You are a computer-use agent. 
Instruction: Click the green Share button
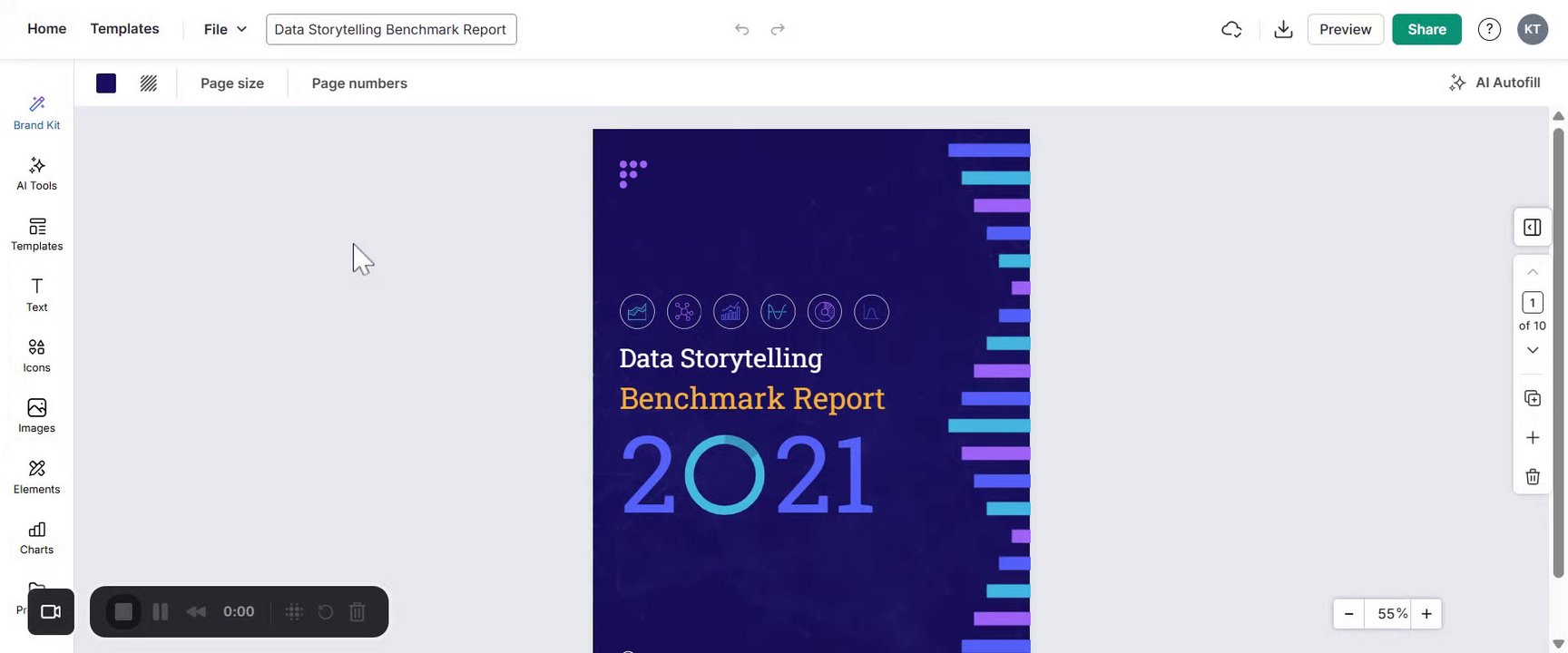click(1426, 29)
